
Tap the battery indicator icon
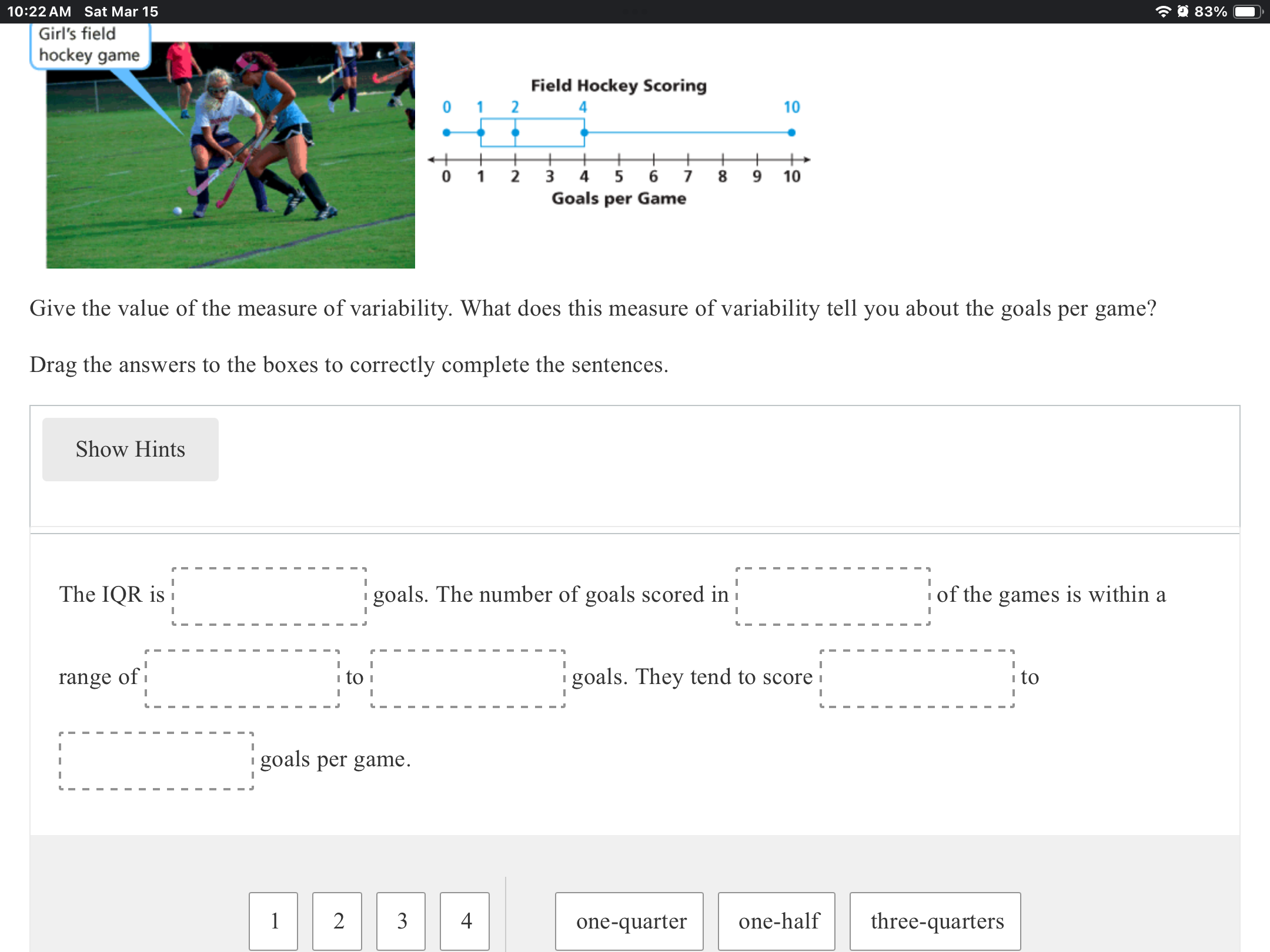click(1248, 12)
